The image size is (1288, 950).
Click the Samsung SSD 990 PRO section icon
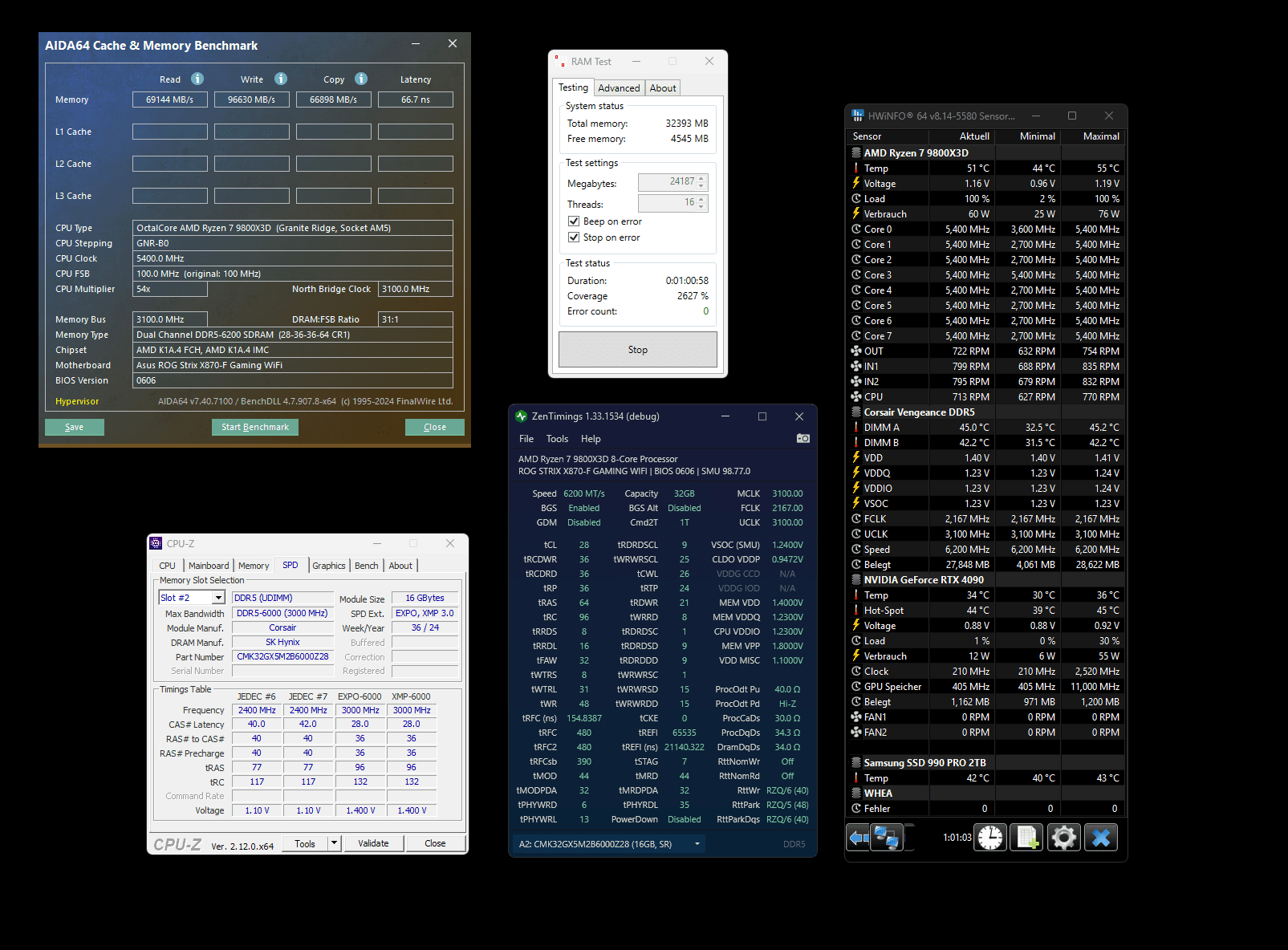pyautogui.click(x=856, y=762)
